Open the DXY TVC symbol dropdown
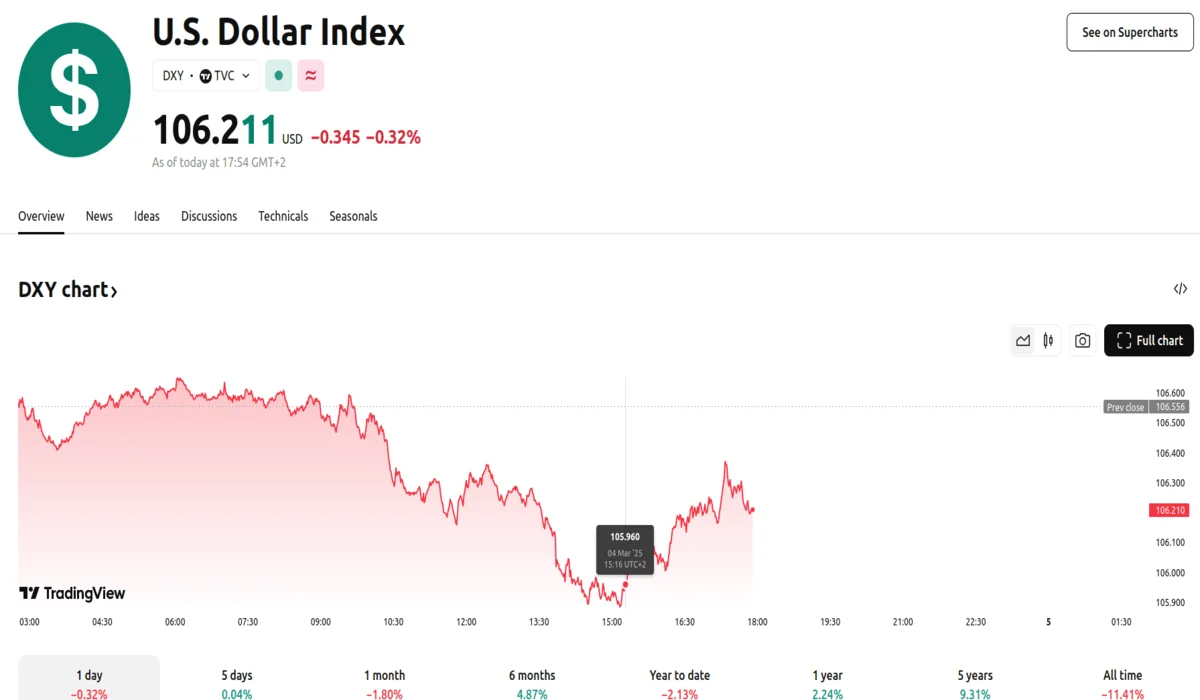 tap(206, 76)
